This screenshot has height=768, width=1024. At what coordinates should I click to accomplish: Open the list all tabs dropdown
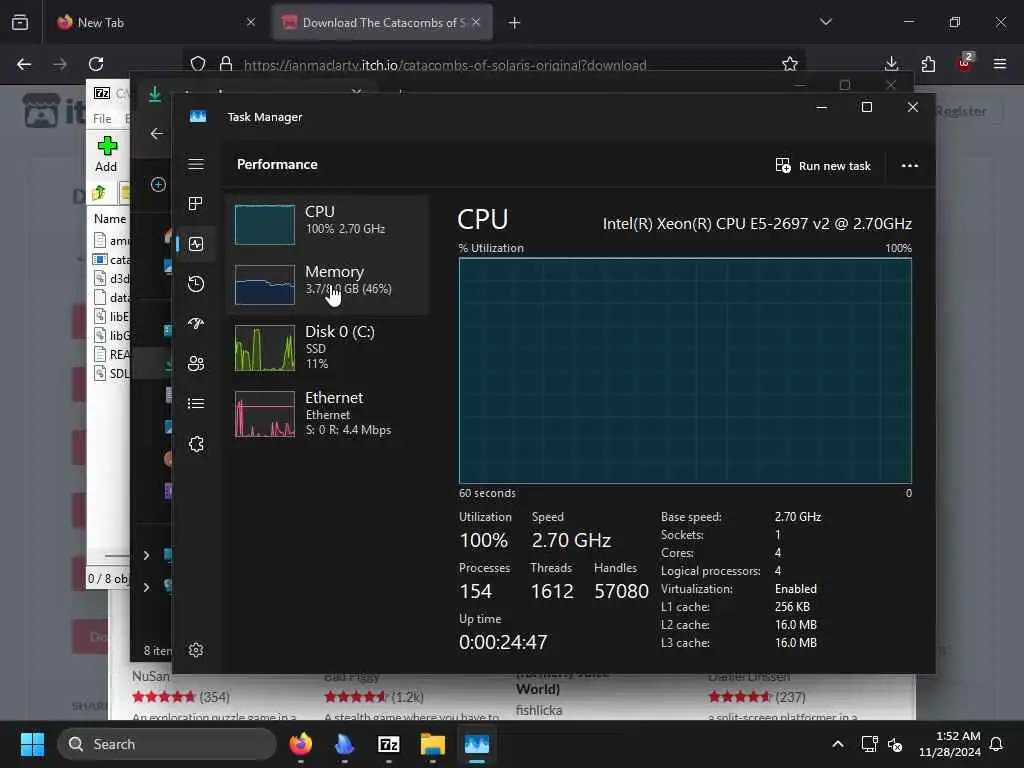[x=826, y=22]
